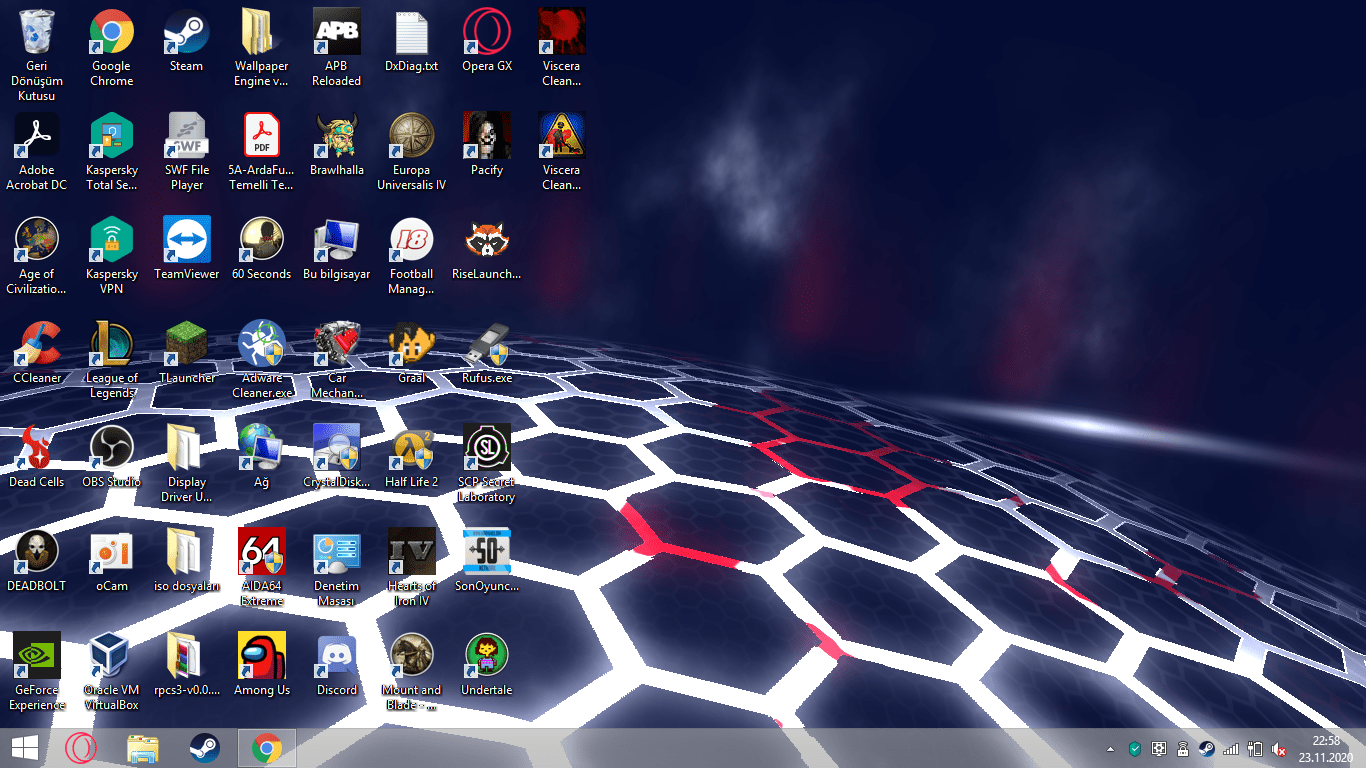This screenshot has height=768, width=1366.
Task: Open Opera GX from the taskbar
Action: point(81,748)
